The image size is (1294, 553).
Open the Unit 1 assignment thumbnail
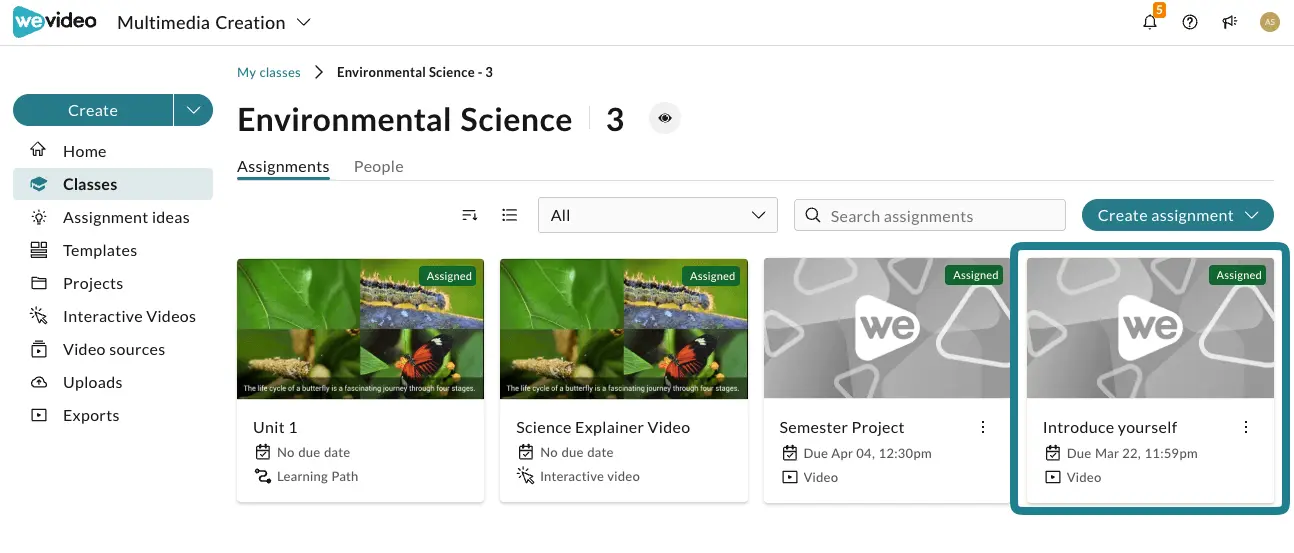(360, 329)
